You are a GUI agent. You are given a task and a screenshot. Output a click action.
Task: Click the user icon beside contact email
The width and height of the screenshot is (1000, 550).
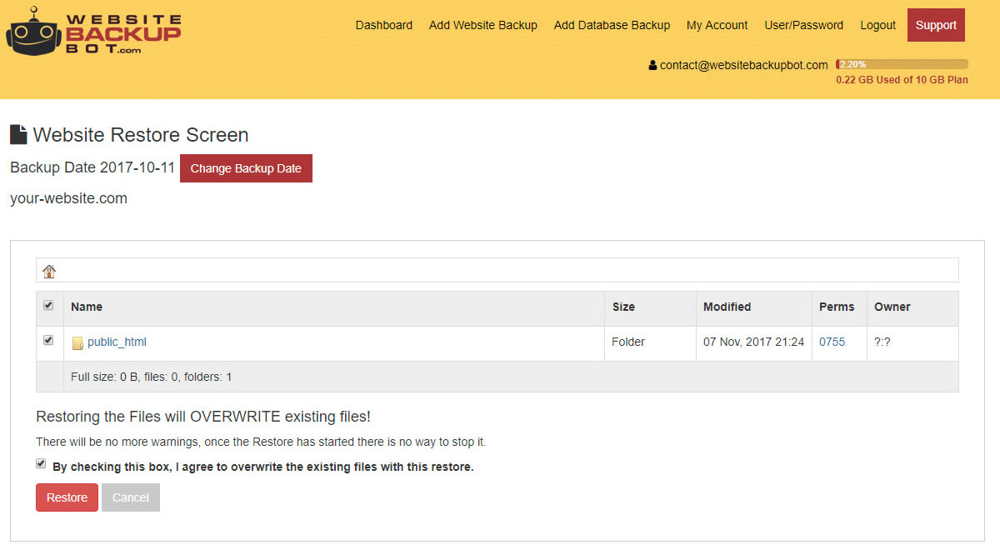pos(653,65)
